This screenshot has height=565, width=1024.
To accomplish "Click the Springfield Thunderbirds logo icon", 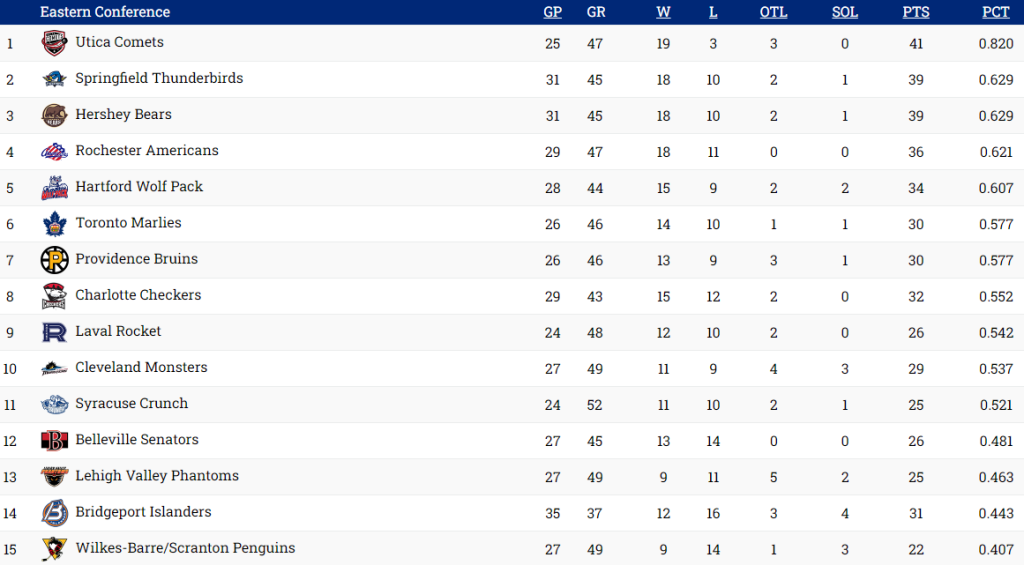I will tap(54, 79).
